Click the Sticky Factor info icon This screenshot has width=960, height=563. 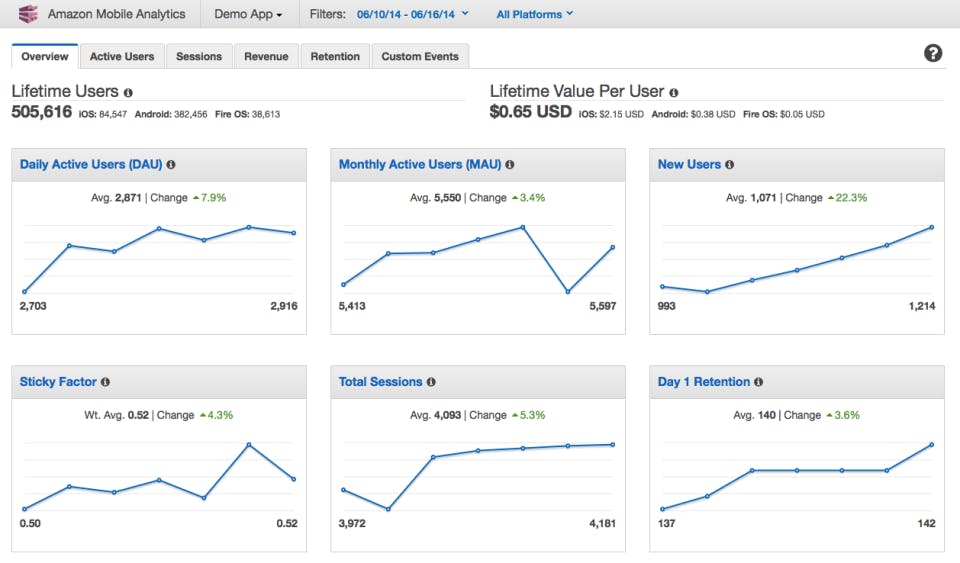[105, 382]
